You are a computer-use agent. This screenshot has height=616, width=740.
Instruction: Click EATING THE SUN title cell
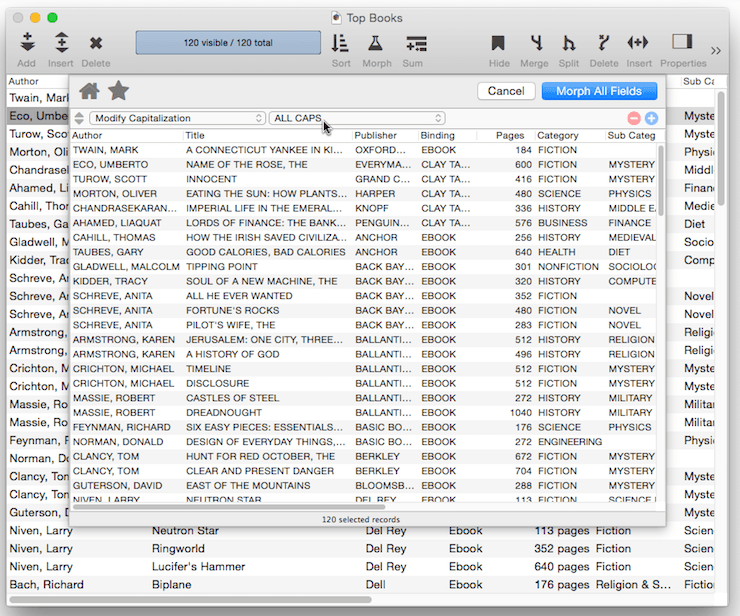tap(266, 194)
